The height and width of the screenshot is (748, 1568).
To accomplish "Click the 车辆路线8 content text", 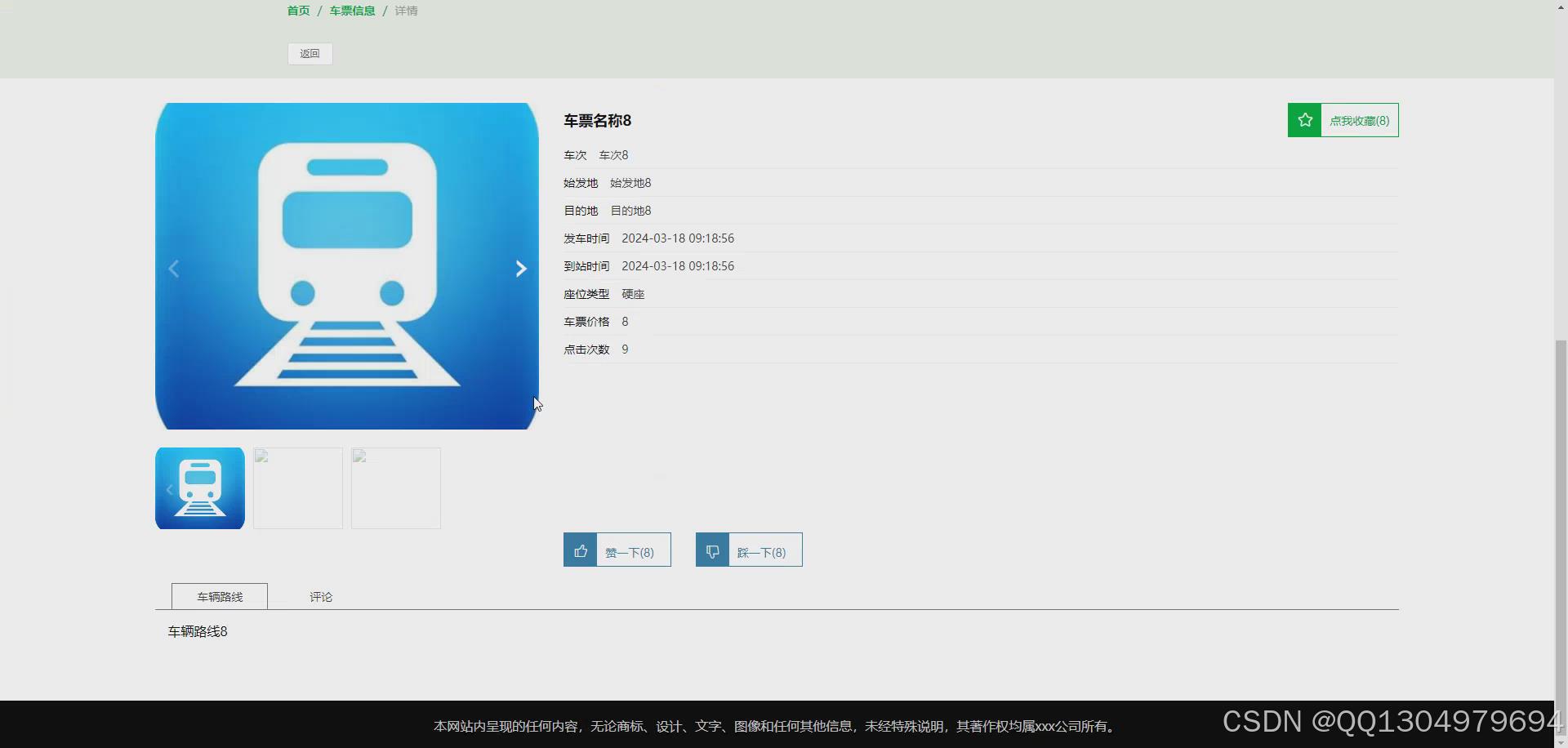I will pyautogui.click(x=198, y=631).
